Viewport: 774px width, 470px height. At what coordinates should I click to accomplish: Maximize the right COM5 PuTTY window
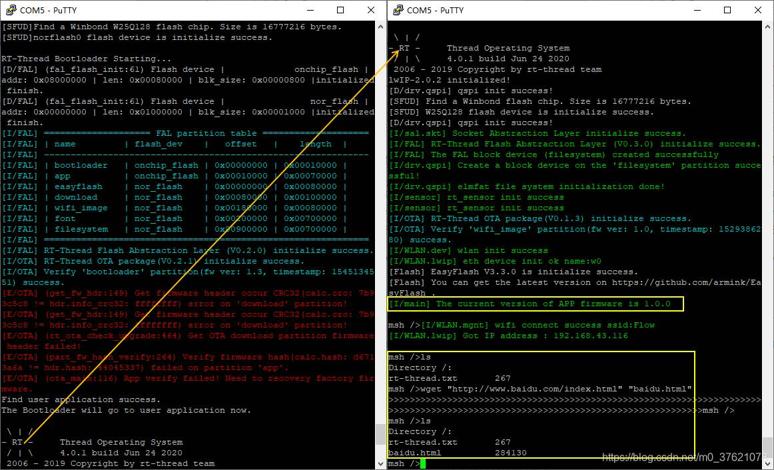727,10
